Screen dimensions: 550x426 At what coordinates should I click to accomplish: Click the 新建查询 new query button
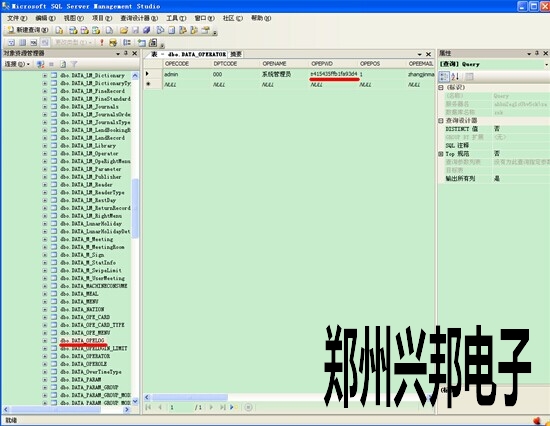(28, 30)
